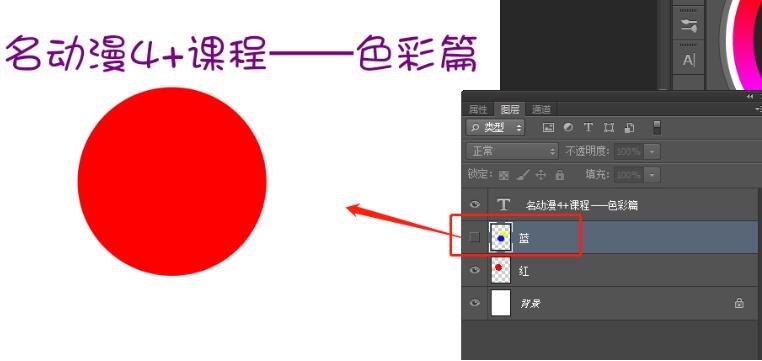
Task: Click the purple 名动漫4+课程 title on canvas
Action: click(241, 53)
